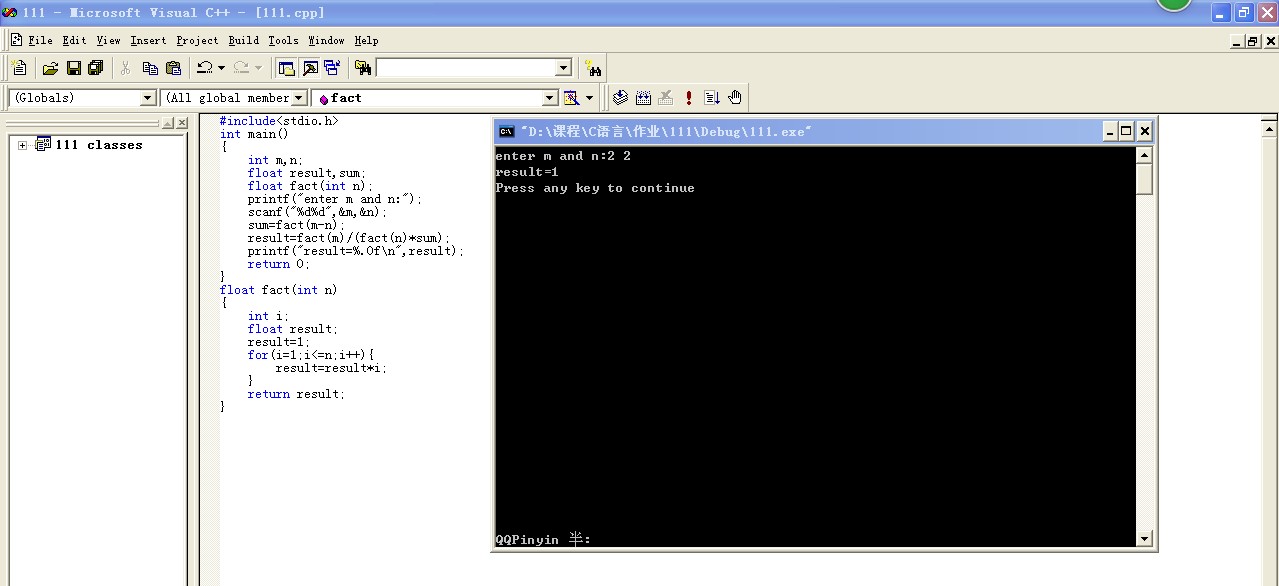Image resolution: width=1279 pixels, height=586 pixels.
Task: Open the File menu
Action: point(41,41)
